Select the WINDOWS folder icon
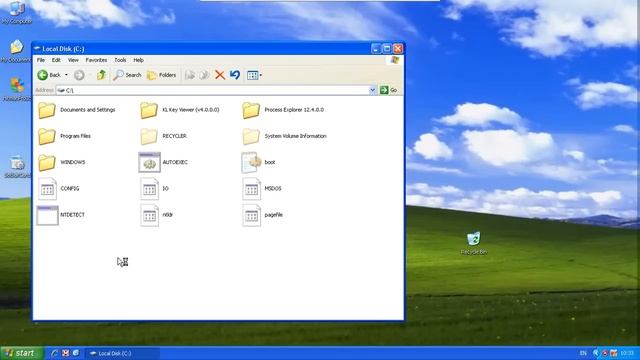Screen dimensions: 640x360 [x=47, y=162]
